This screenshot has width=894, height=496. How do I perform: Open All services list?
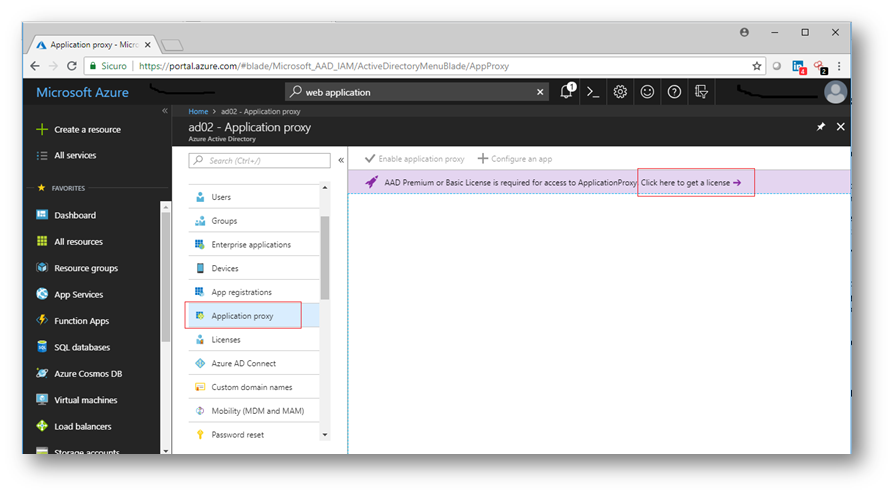(67, 155)
